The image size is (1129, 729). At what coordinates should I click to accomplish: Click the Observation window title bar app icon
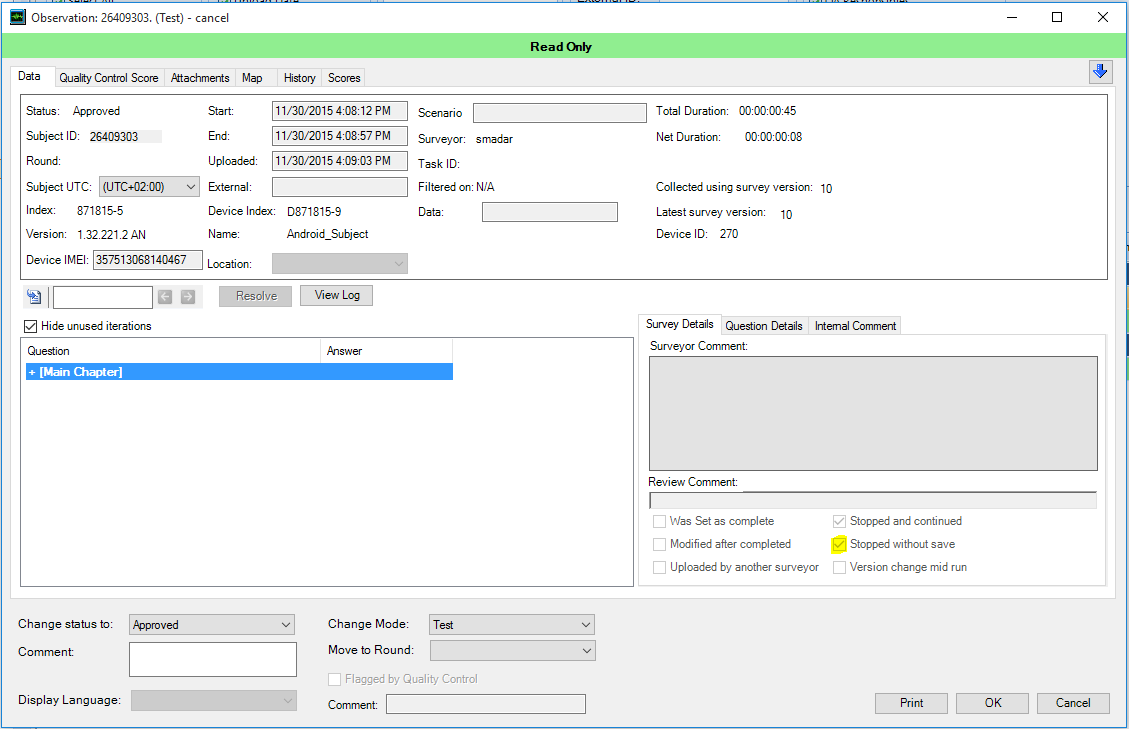tap(17, 17)
